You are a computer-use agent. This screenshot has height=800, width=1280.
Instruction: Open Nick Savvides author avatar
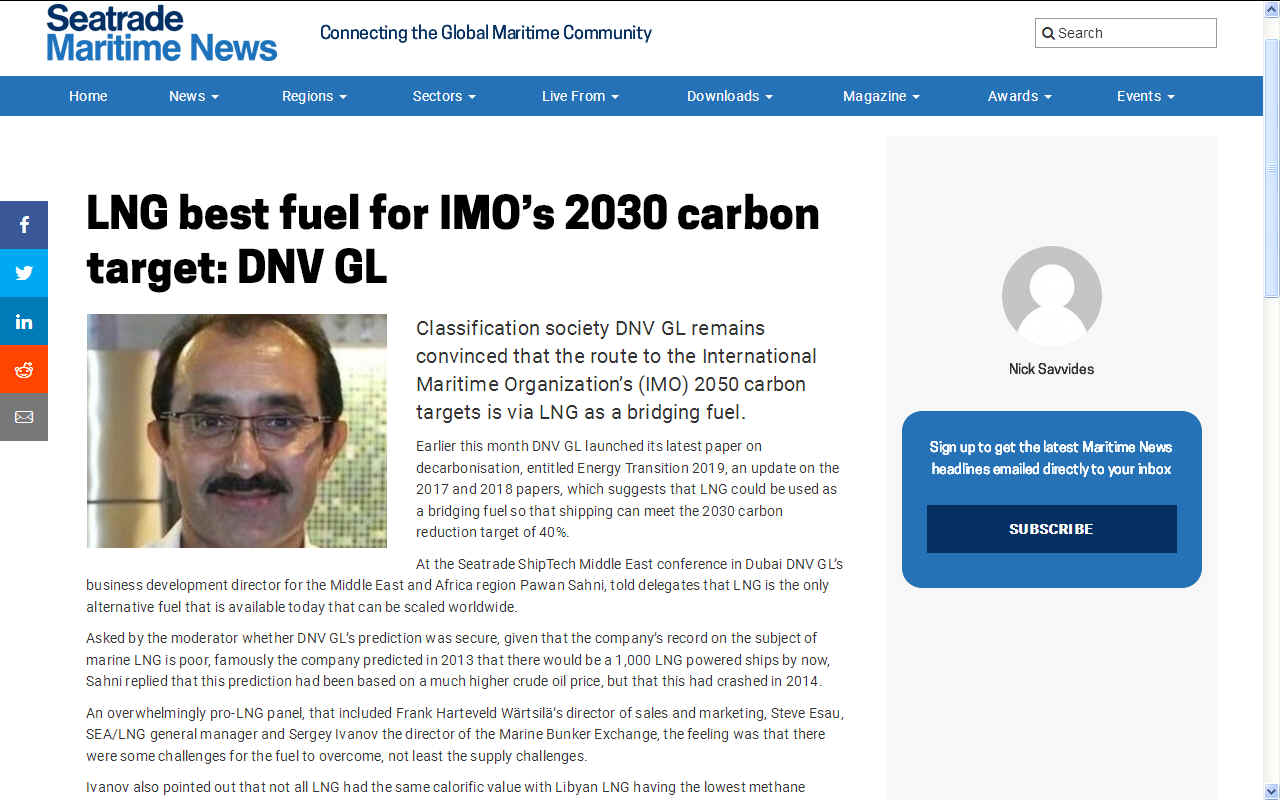(1052, 296)
